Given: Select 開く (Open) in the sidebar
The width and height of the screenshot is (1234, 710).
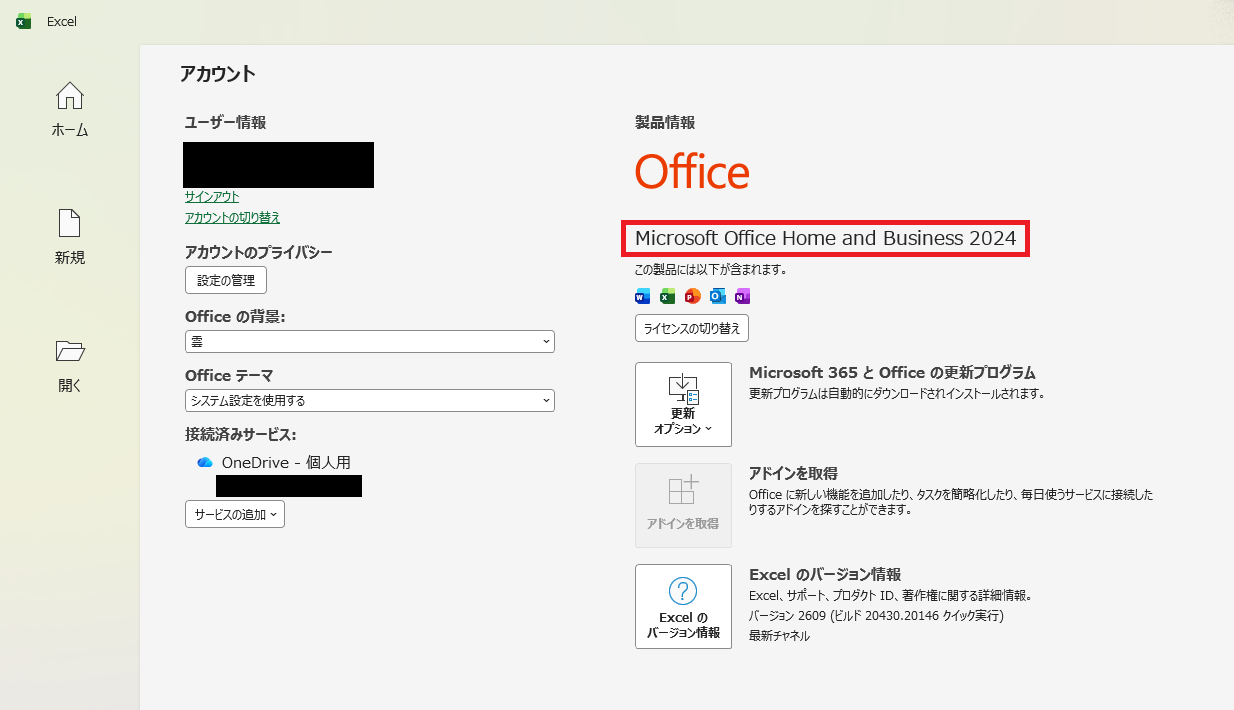Looking at the screenshot, I should 70,365.
